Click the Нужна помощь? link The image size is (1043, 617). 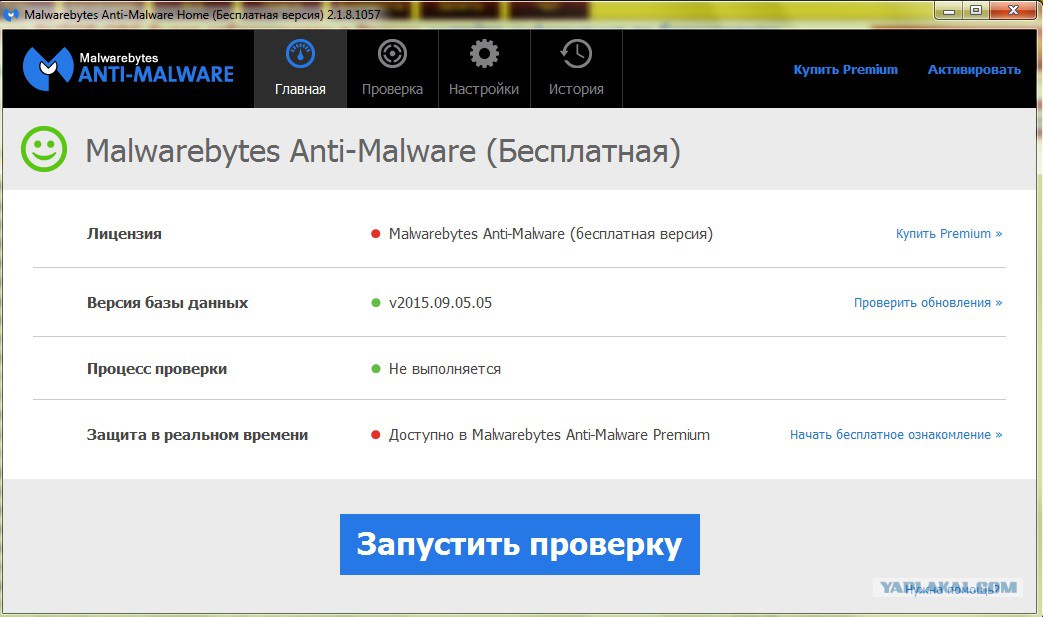tap(952, 589)
